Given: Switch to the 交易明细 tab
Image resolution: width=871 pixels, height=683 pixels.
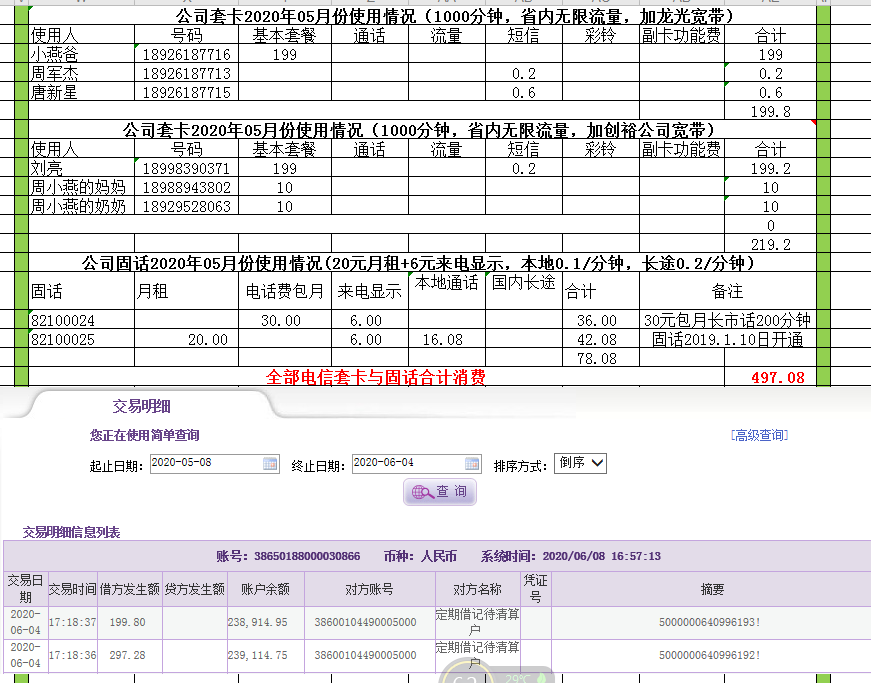Looking at the screenshot, I should pos(141,406).
